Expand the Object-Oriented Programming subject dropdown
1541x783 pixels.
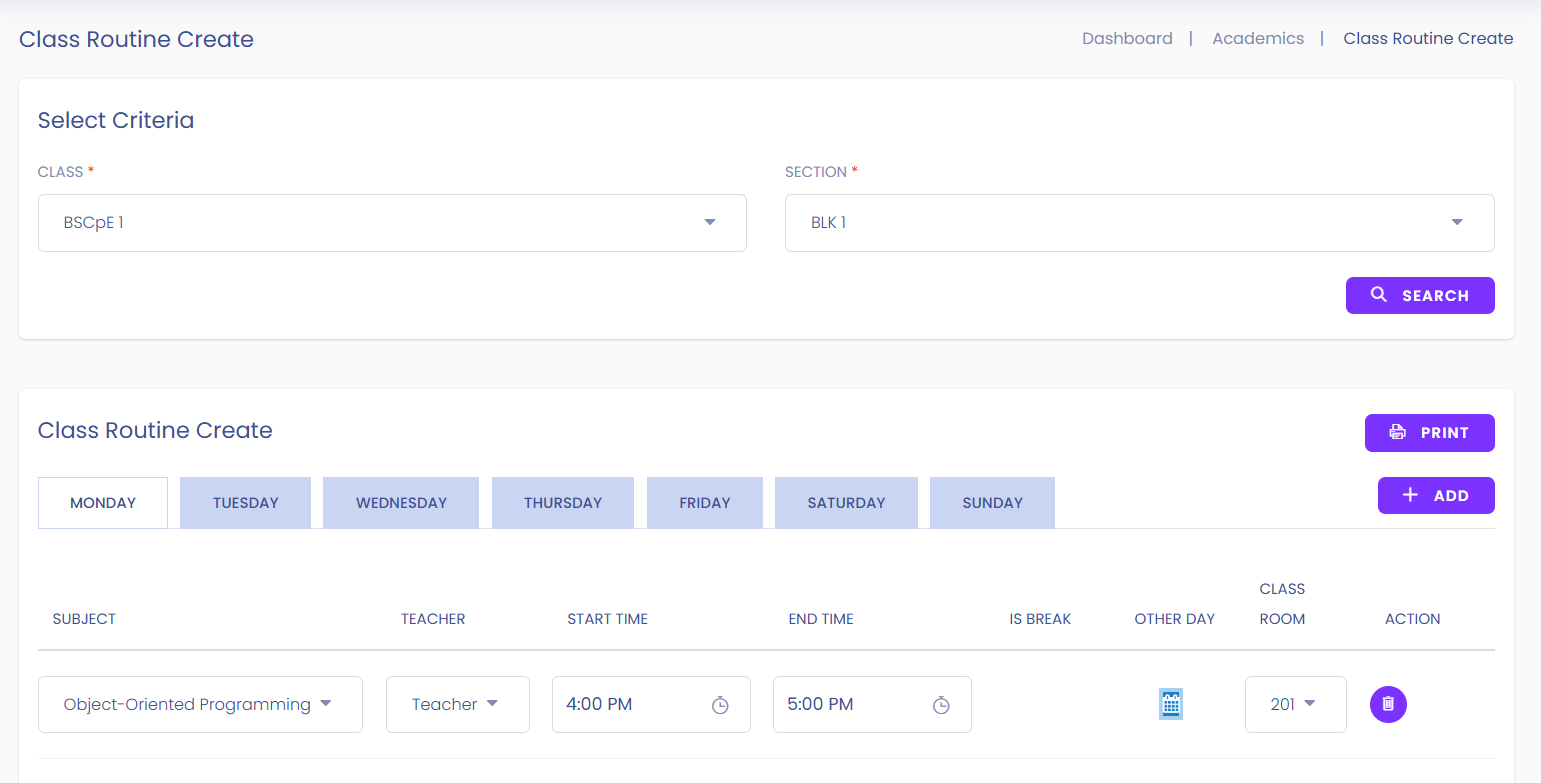200,704
